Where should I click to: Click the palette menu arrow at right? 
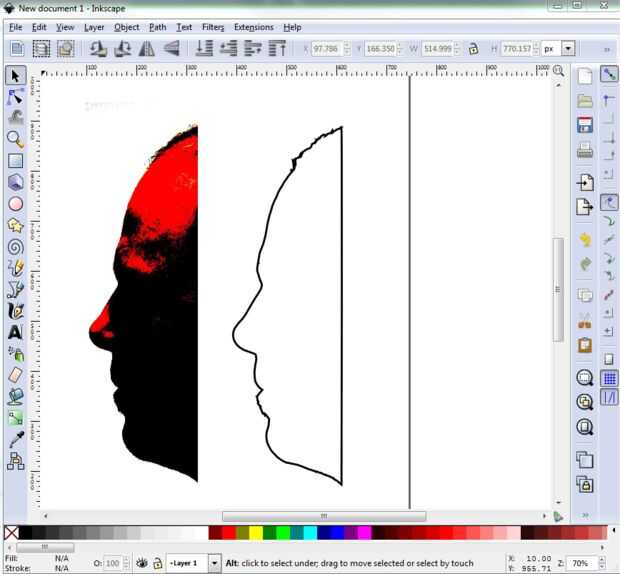[x=614, y=531]
